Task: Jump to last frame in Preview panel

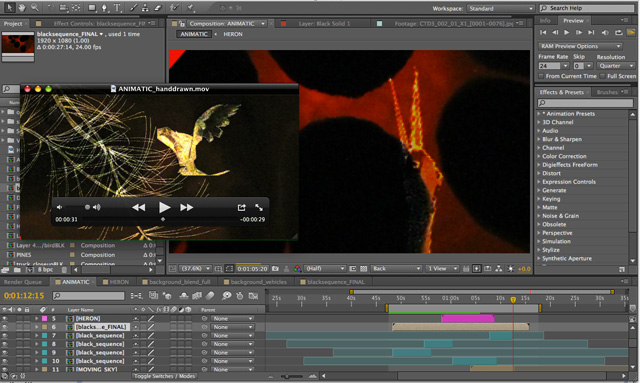Action: [591, 32]
